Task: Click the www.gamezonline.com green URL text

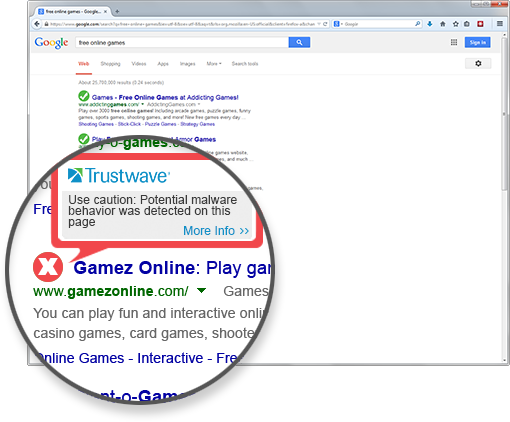Action: (111, 291)
